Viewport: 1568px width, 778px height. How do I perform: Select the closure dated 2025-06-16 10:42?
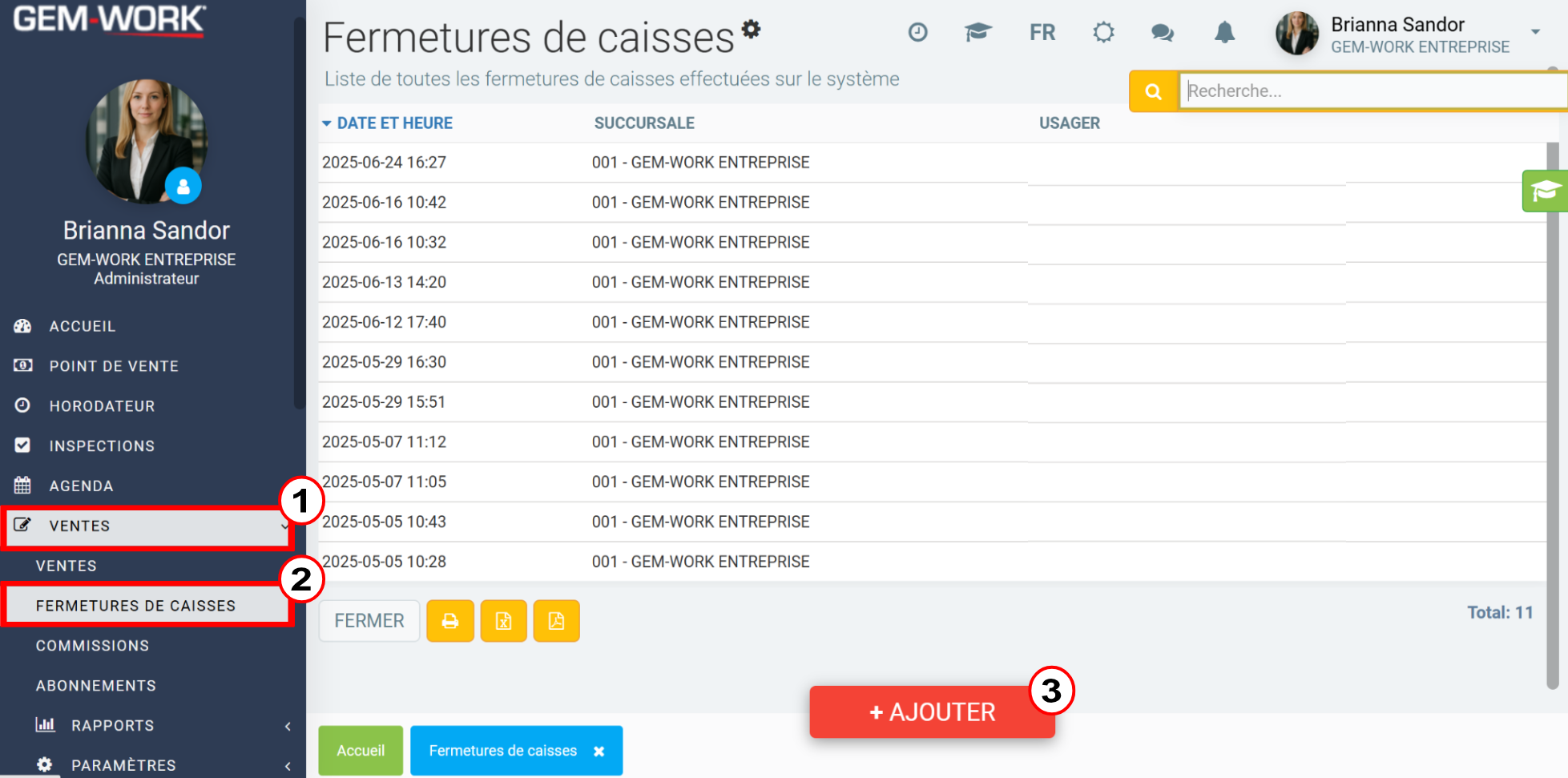pyautogui.click(x=932, y=203)
